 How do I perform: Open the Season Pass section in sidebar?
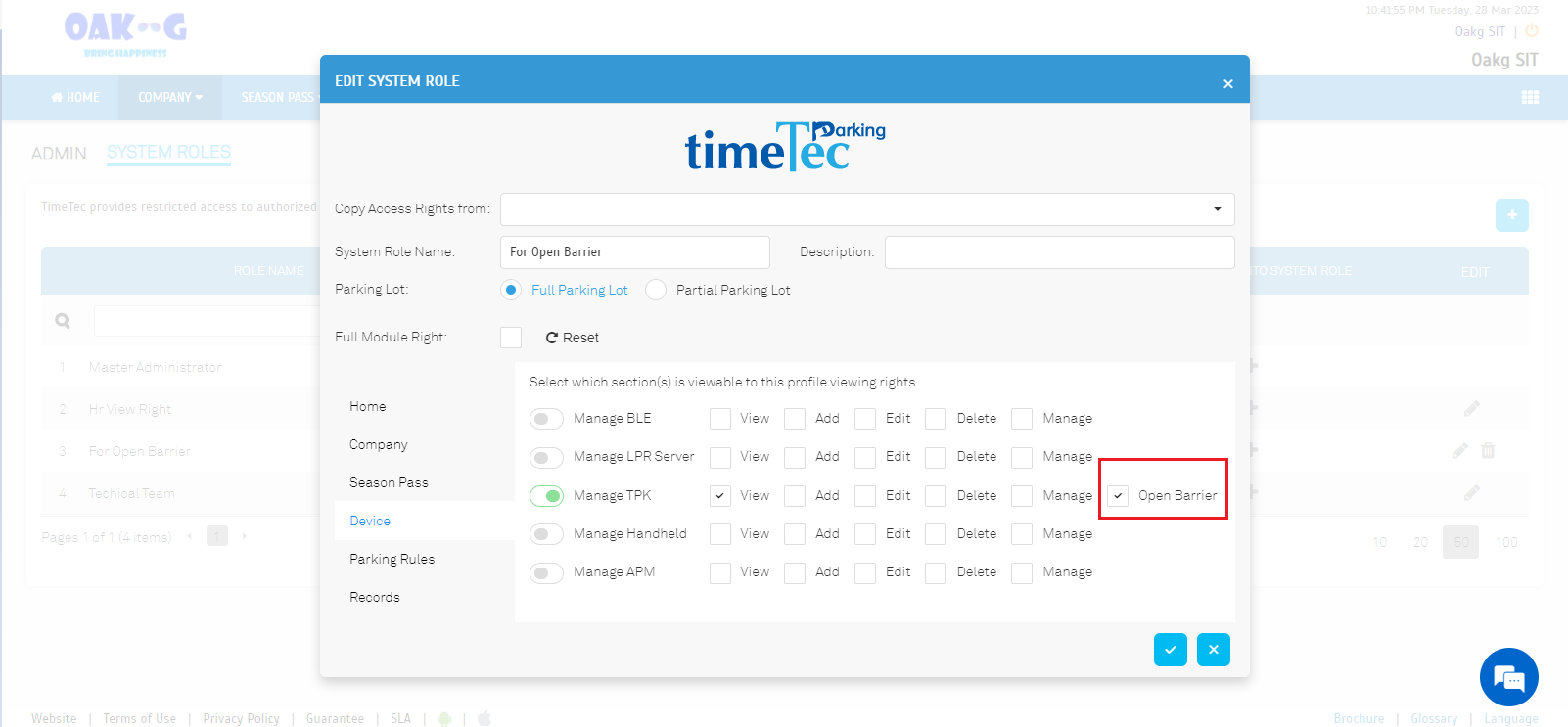tap(389, 482)
